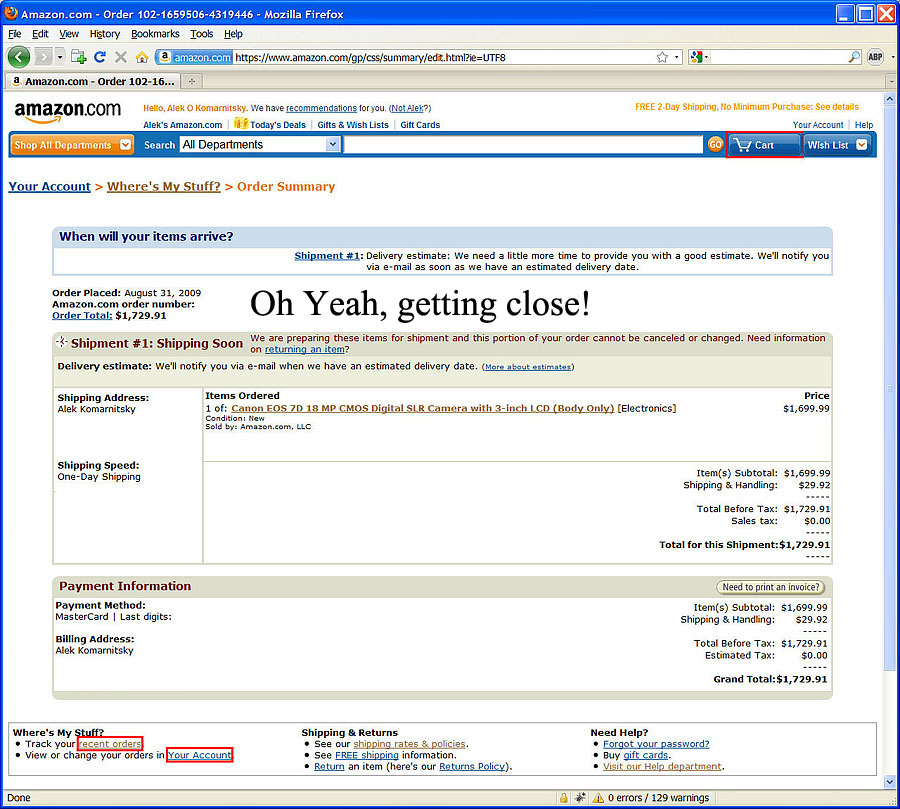Image resolution: width=900 pixels, height=809 pixels.
Task: Click Where's My Stuff? breadcrumb
Action: (x=164, y=187)
